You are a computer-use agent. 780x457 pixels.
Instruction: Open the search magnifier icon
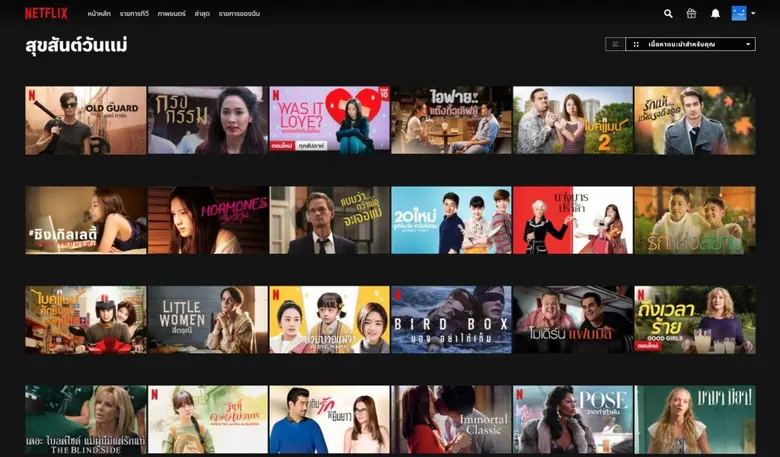668,13
